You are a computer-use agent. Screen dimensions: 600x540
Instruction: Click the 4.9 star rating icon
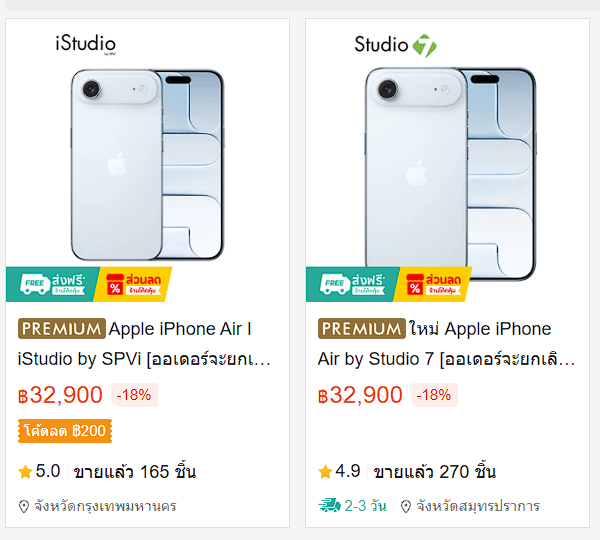click(x=325, y=471)
